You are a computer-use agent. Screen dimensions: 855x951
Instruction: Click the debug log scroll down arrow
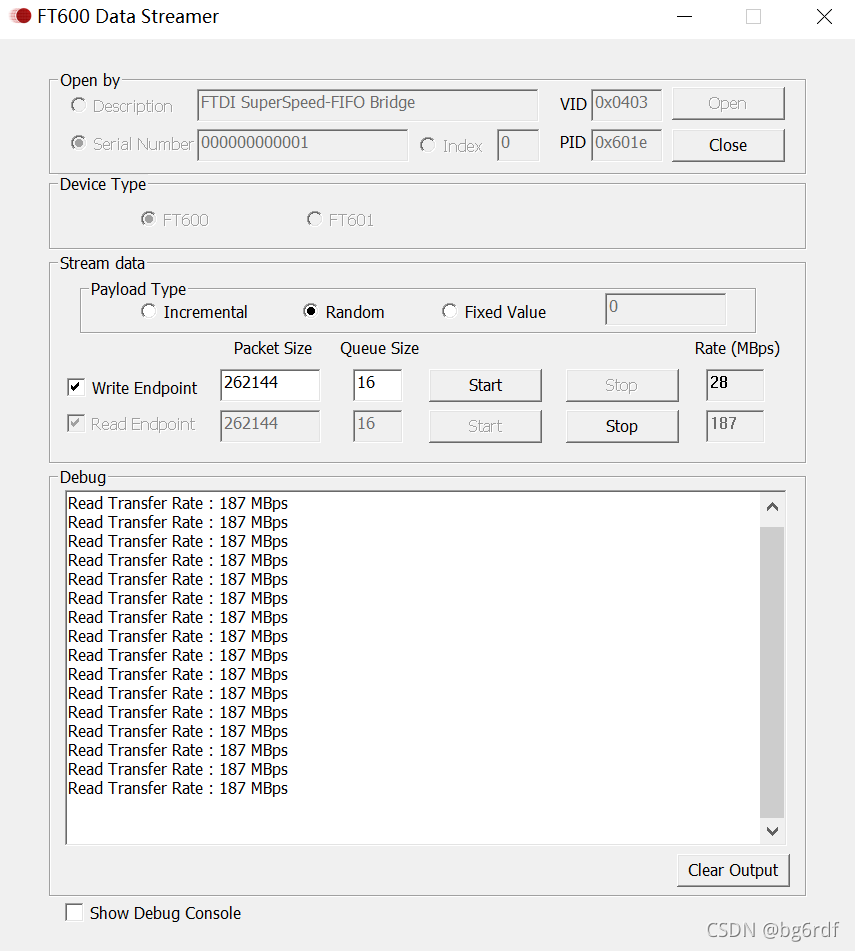coord(772,831)
